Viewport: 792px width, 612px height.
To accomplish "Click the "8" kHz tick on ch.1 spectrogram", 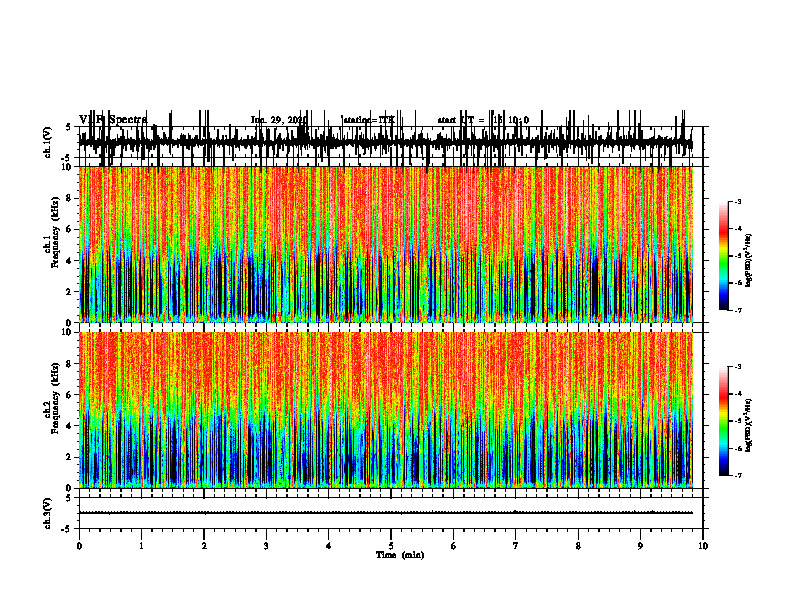I will [70, 198].
